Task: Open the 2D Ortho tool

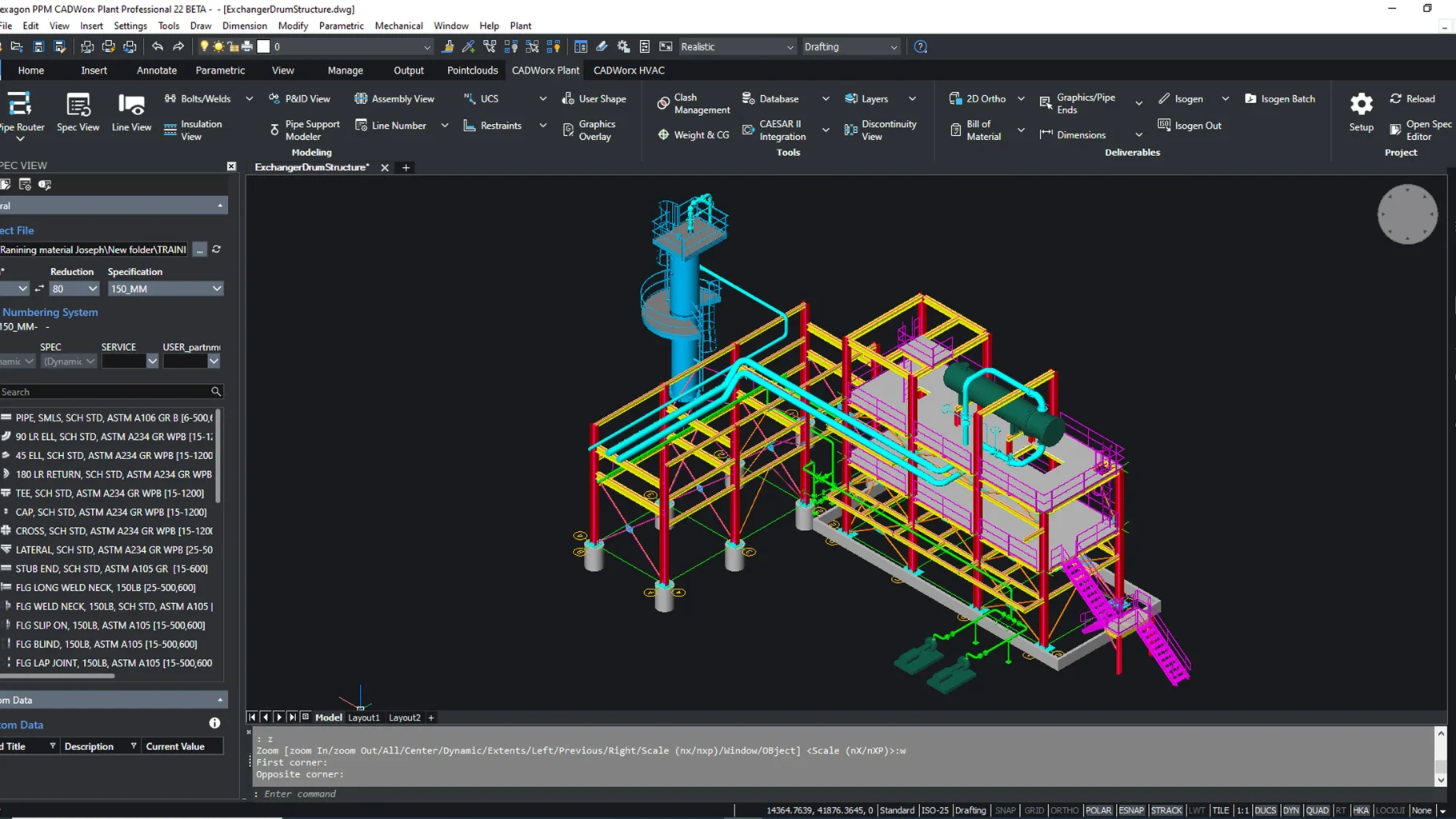Action: 977,98
